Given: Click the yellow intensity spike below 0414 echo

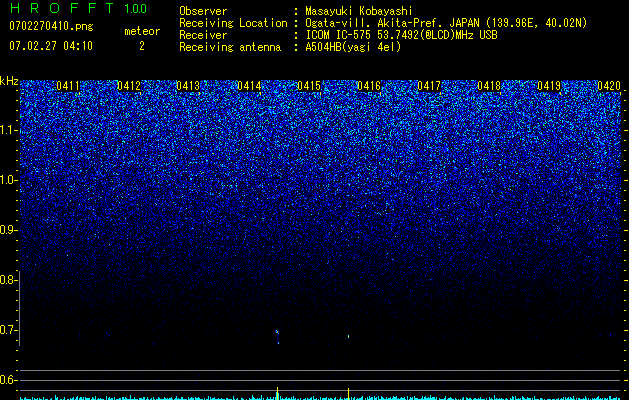Looking at the screenshot, I should [277, 393].
